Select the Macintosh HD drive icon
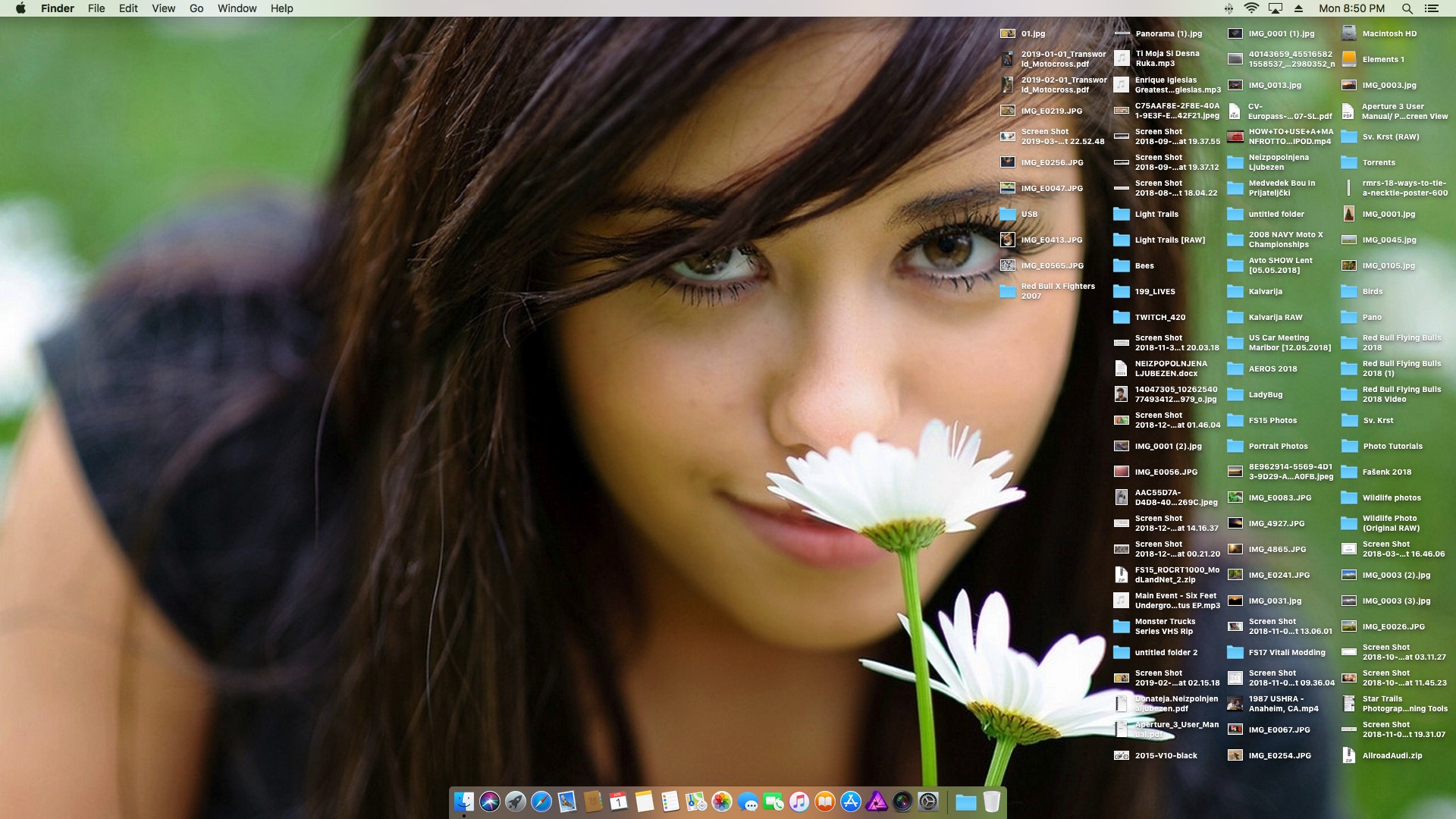Screen dimensions: 1456x819 (1349, 33)
